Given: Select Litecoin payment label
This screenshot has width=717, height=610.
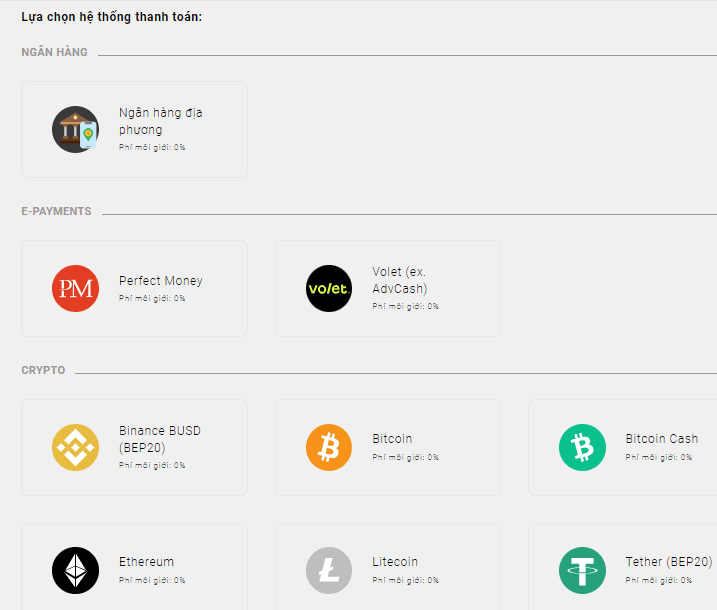Looking at the screenshot, I should (395, 562).
